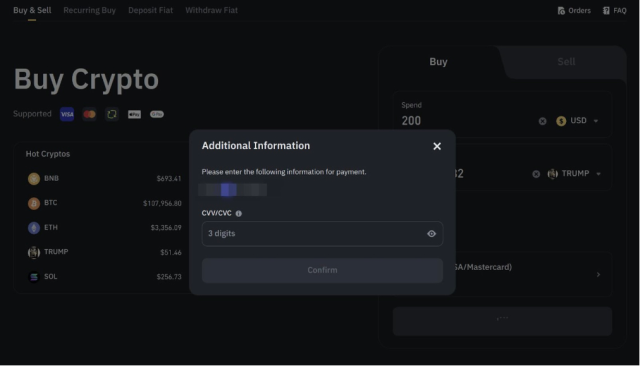The image size is (640, 366).
Task: Click the $256.73 SOL price
Action: pos(169,277)
